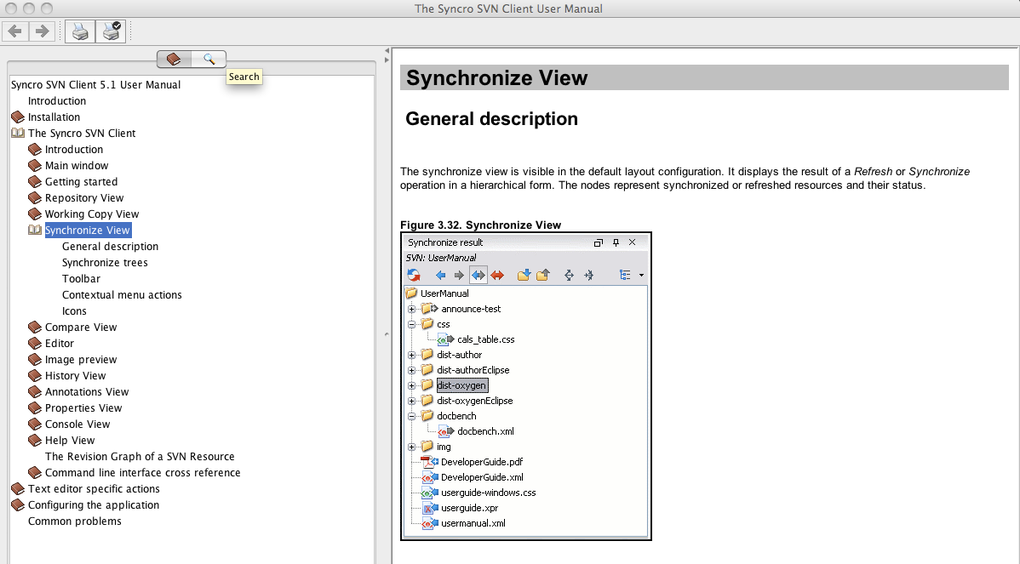Image resolution: width=1020 pixels, height=564 pixels.
Task: Click the book icon beside Help View
Action: click(x=34, y=440)
